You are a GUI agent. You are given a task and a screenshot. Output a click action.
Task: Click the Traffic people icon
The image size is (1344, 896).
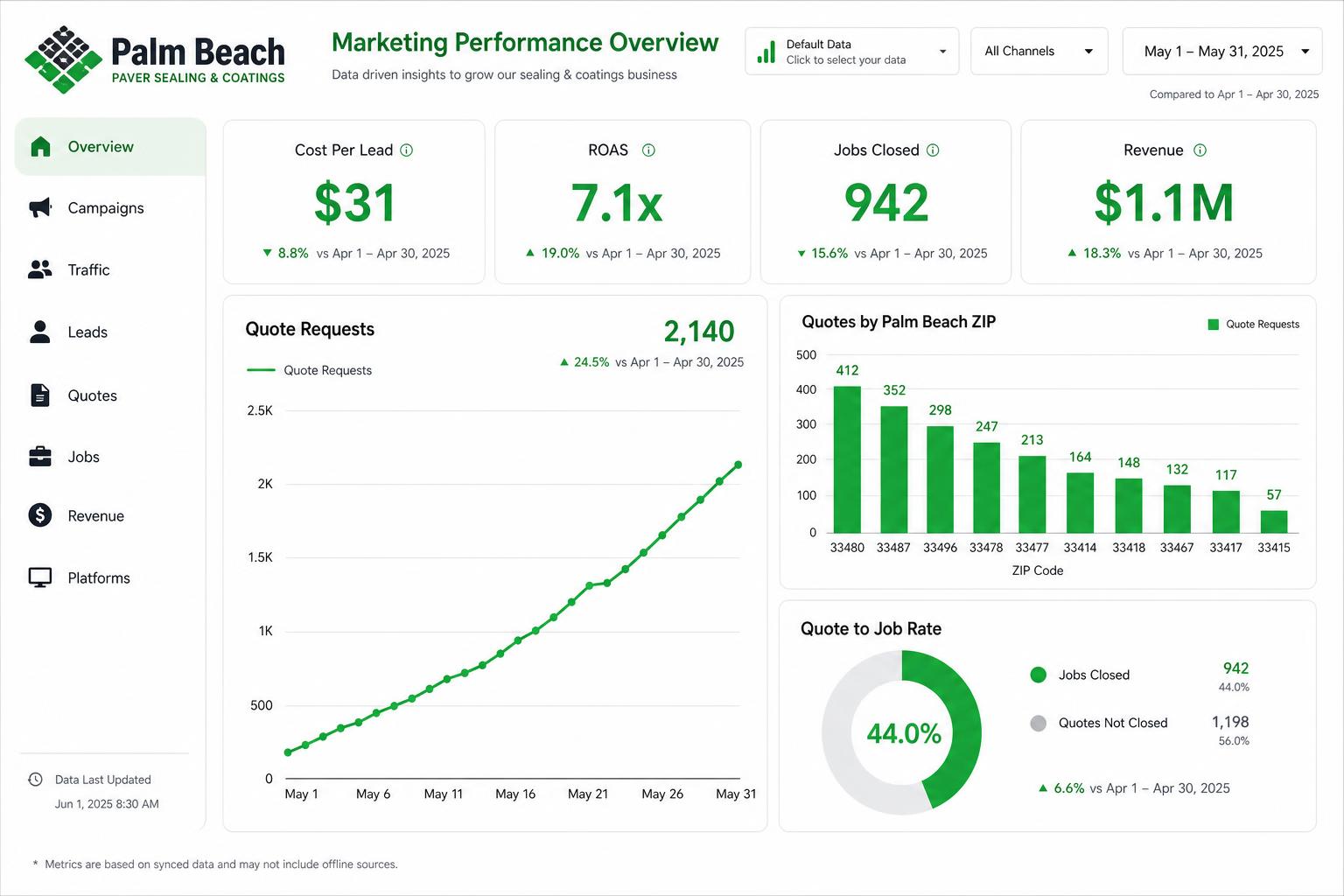tap(40, 269)
